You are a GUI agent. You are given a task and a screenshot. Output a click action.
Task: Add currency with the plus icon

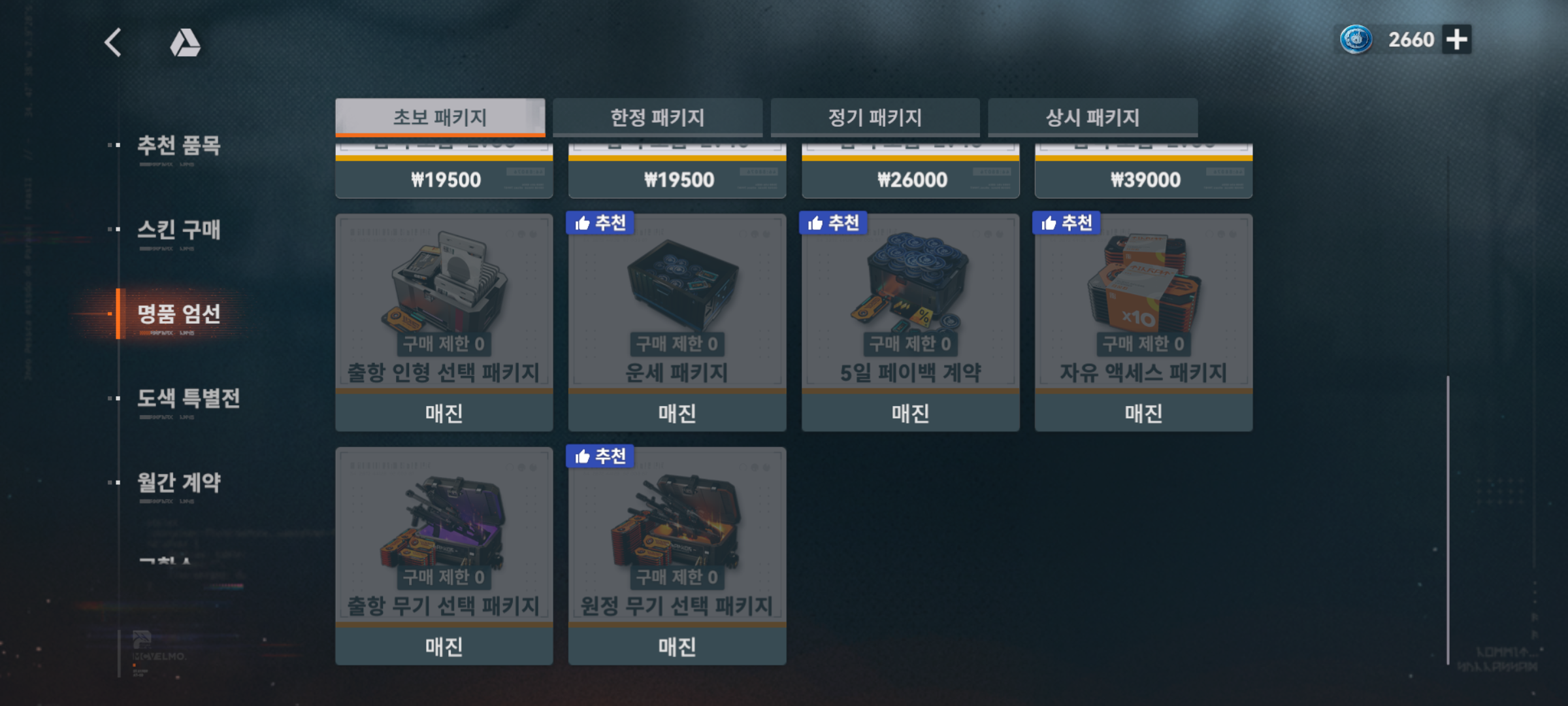pyautogui.click(x=1457, y=40)
